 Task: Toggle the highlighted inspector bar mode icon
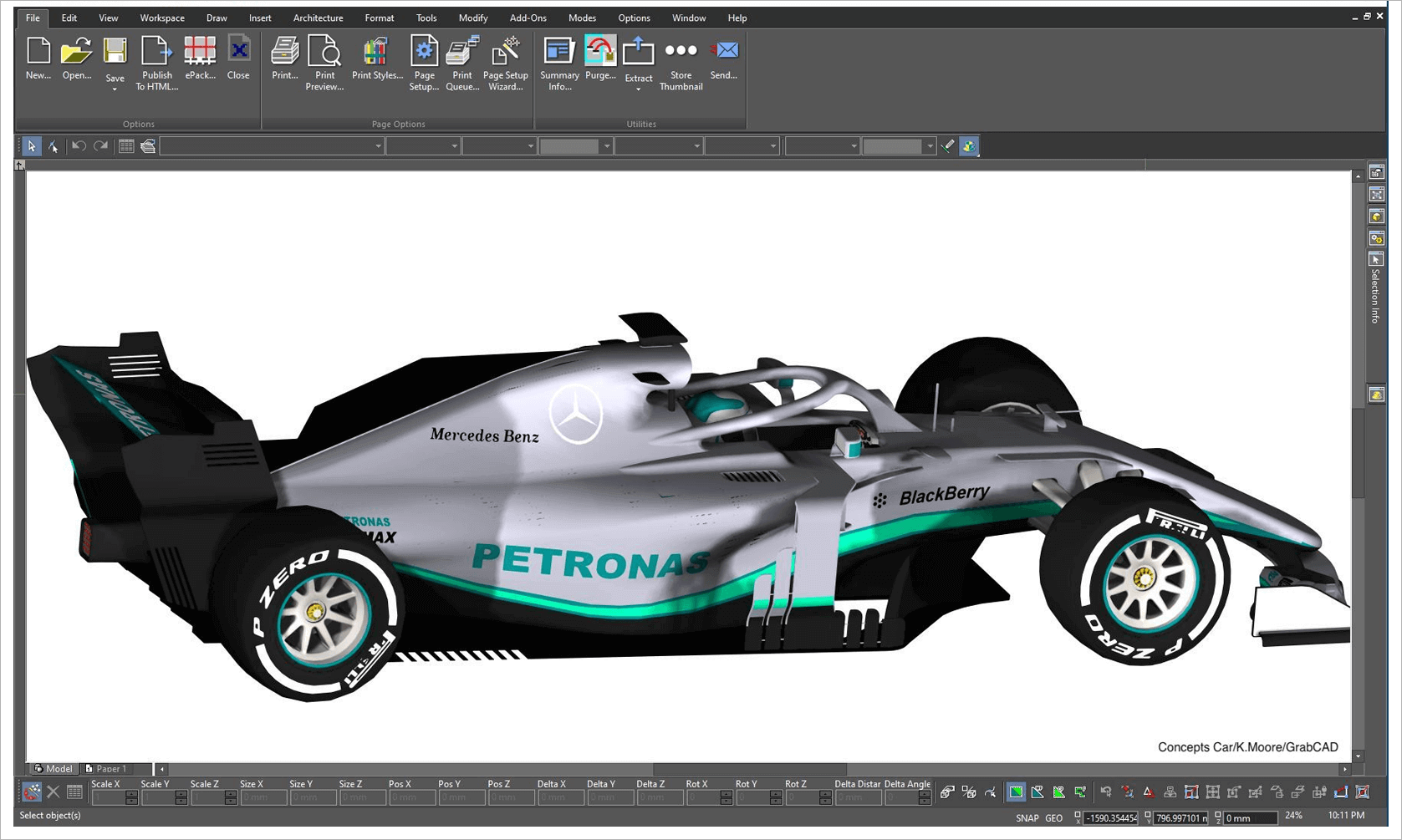tap(32, 792)
